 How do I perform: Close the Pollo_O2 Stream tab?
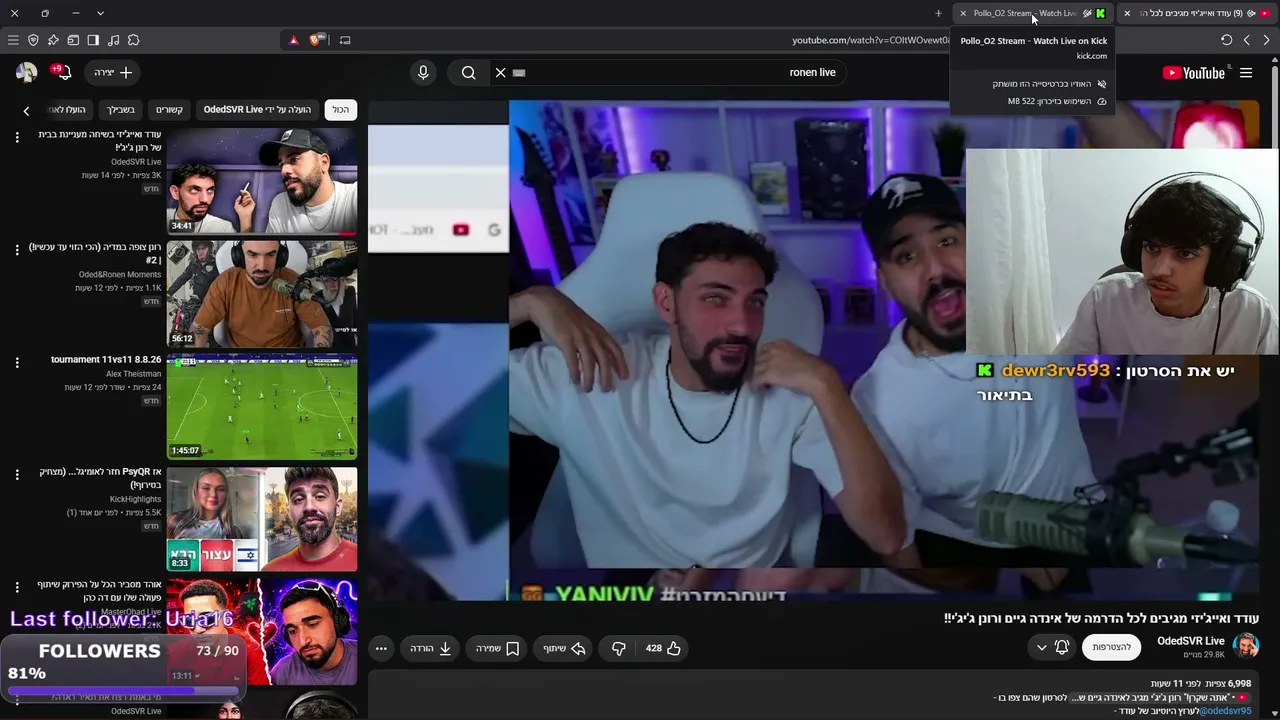(963, 13)
